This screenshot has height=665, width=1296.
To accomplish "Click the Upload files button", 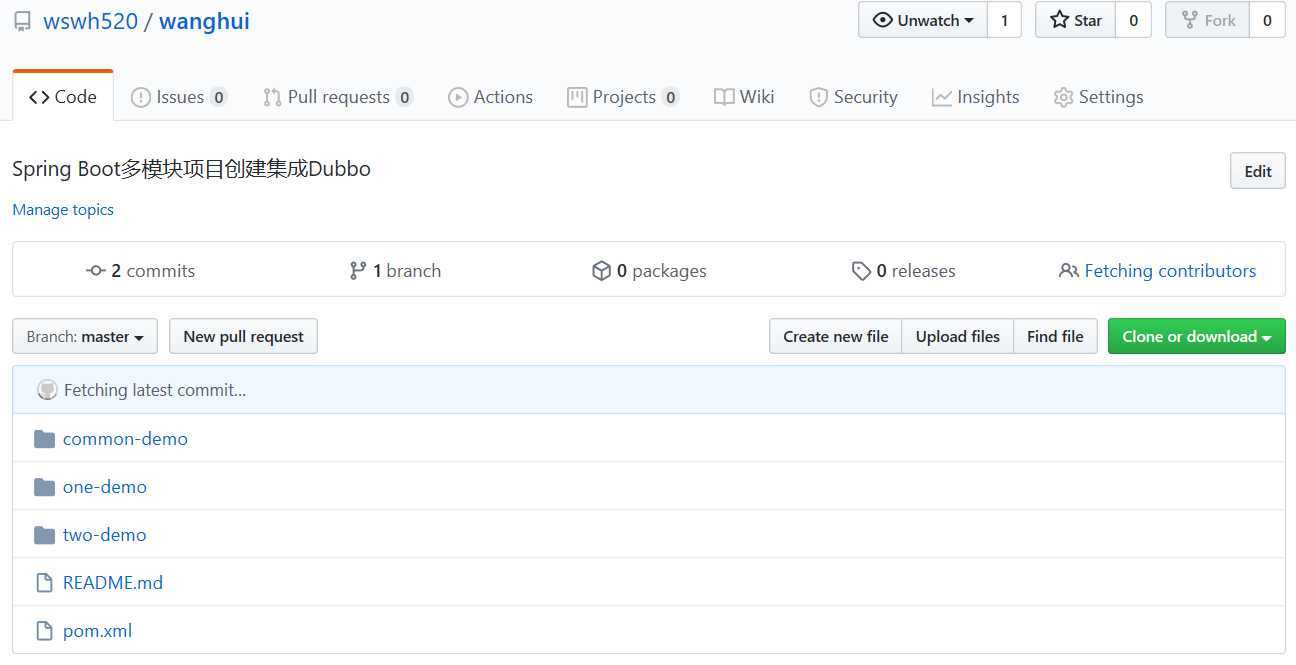I will click(x=958, y=337).
